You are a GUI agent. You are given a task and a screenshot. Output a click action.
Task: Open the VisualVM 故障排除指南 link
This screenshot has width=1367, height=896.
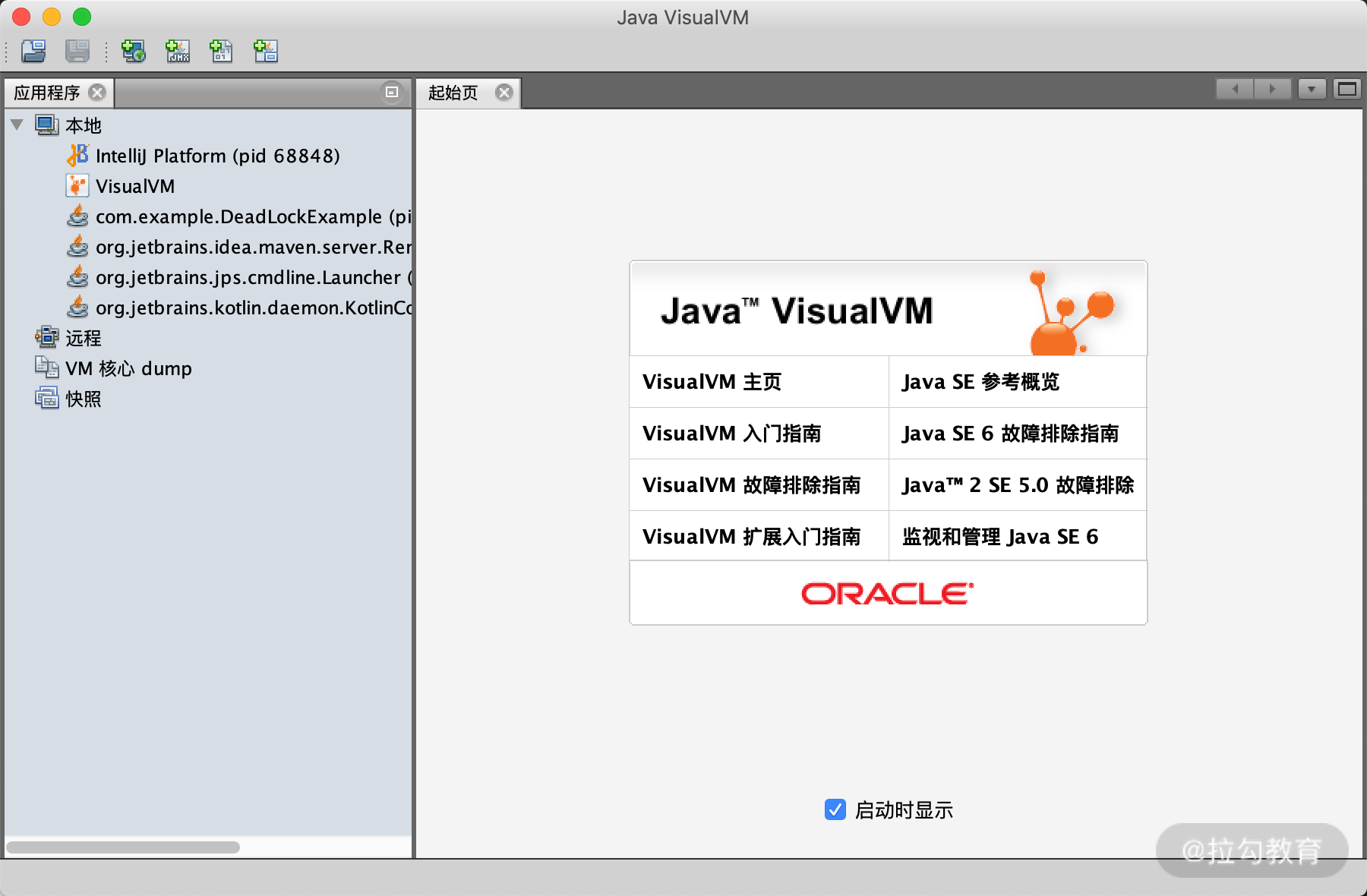(x=751, y=485)
